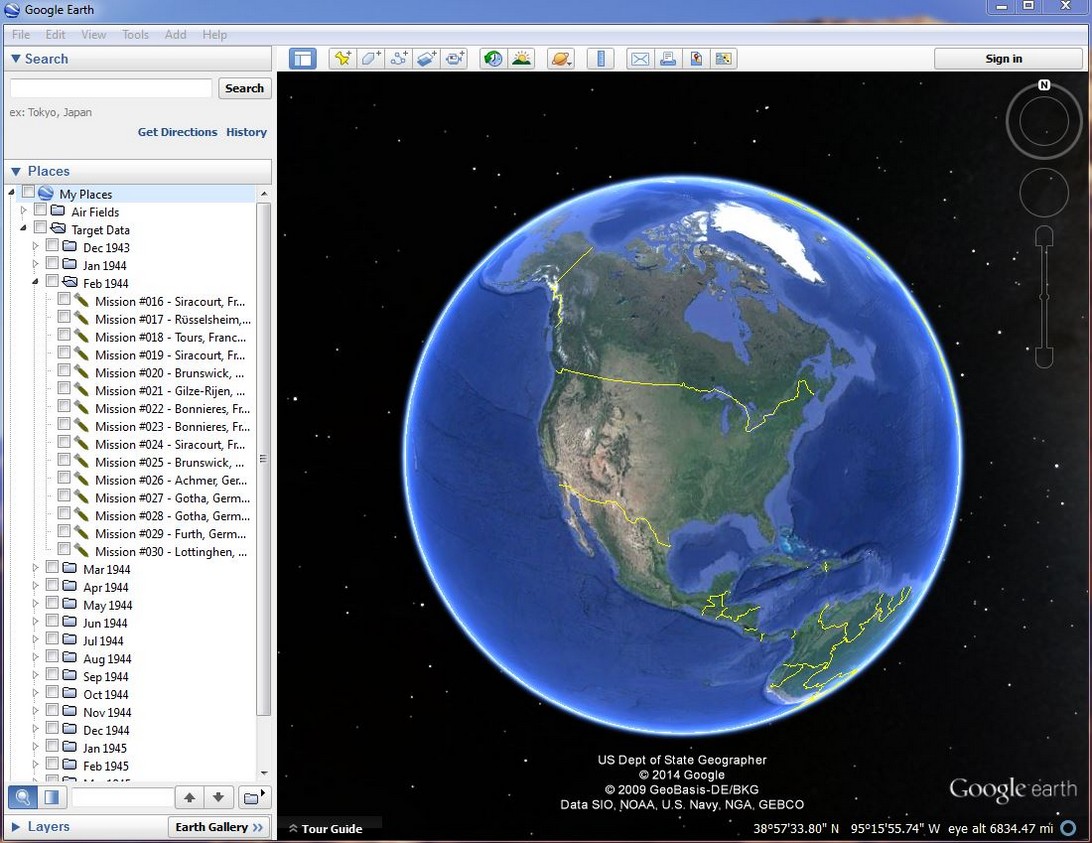This screenshot has width=1092, height=843.
Task: Click the up arrow button below Places
Action: click(x=189, y=797)
